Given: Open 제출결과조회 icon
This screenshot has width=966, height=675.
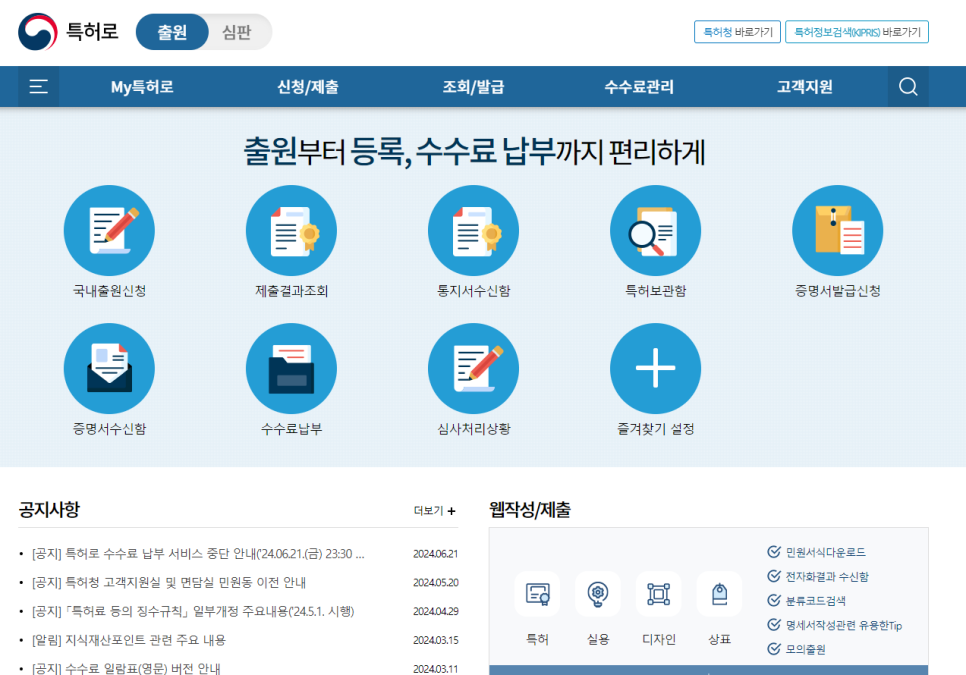Looking at the screenshot, I should point(291,231).
